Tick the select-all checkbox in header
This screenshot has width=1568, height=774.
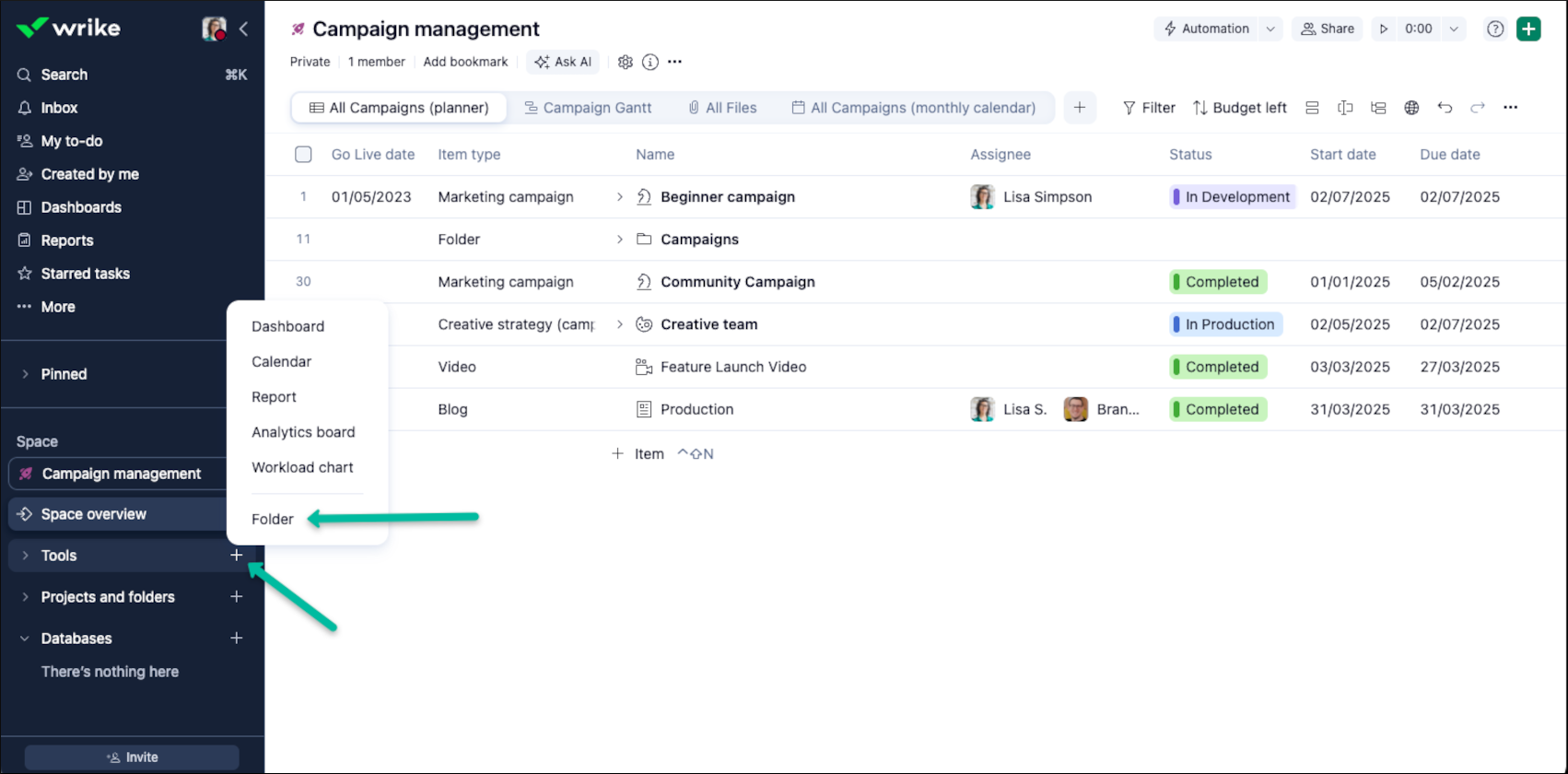pos(303,154)
